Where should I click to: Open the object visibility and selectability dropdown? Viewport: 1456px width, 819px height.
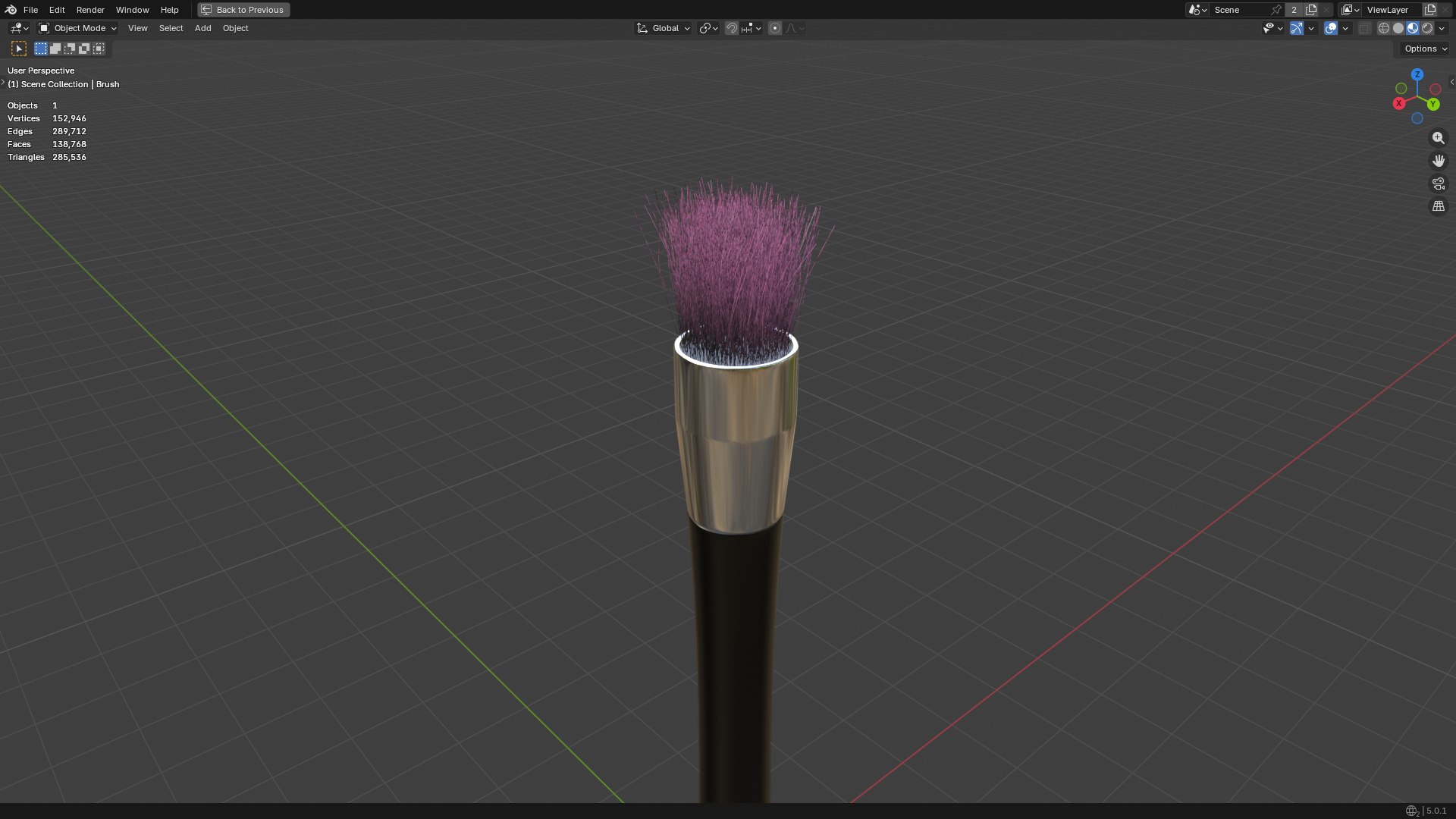pos(1272,28)
